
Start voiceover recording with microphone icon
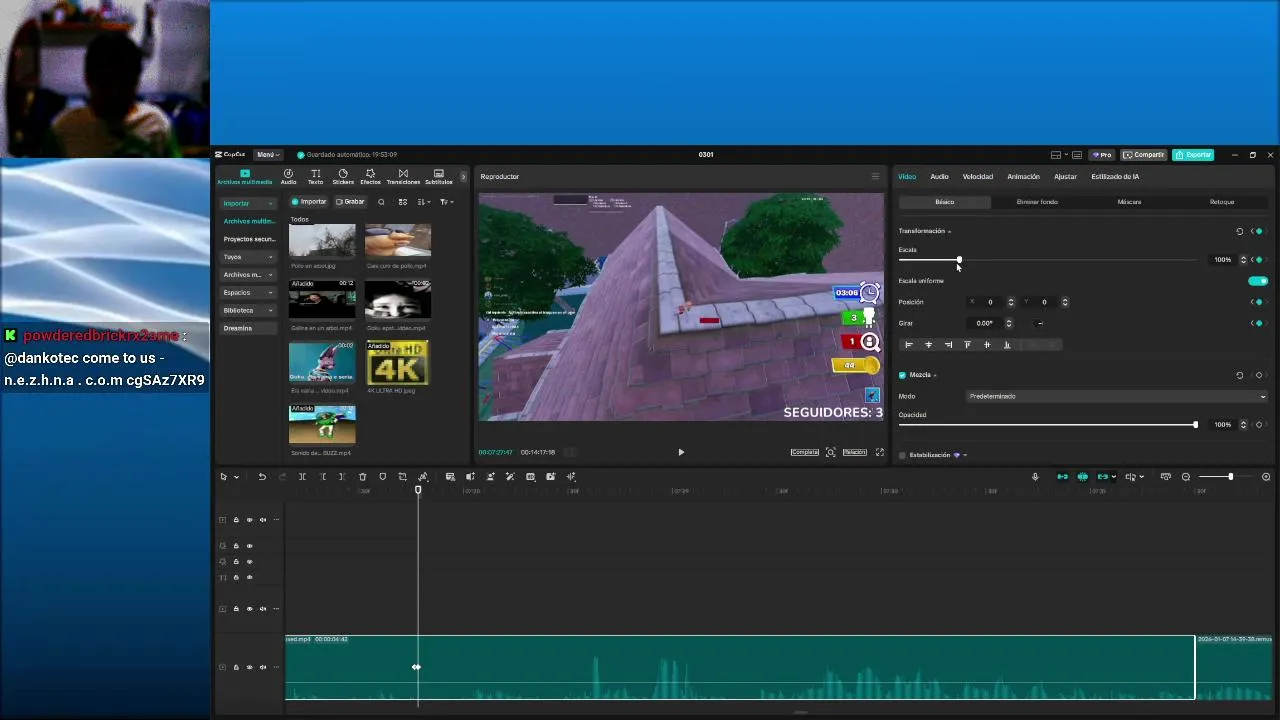[1035, 477]
